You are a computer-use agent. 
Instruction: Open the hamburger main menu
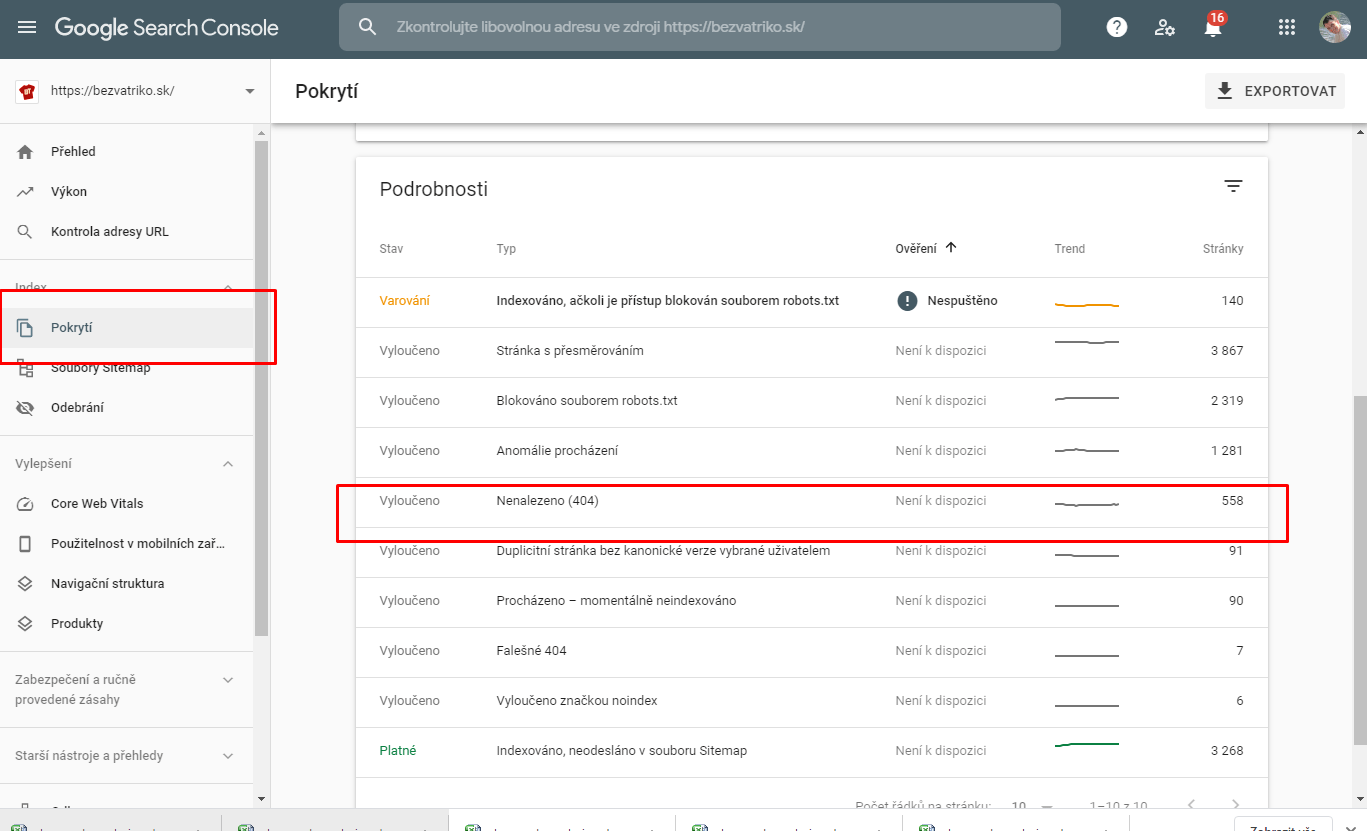pyautogui.click(x=27, y=28)
